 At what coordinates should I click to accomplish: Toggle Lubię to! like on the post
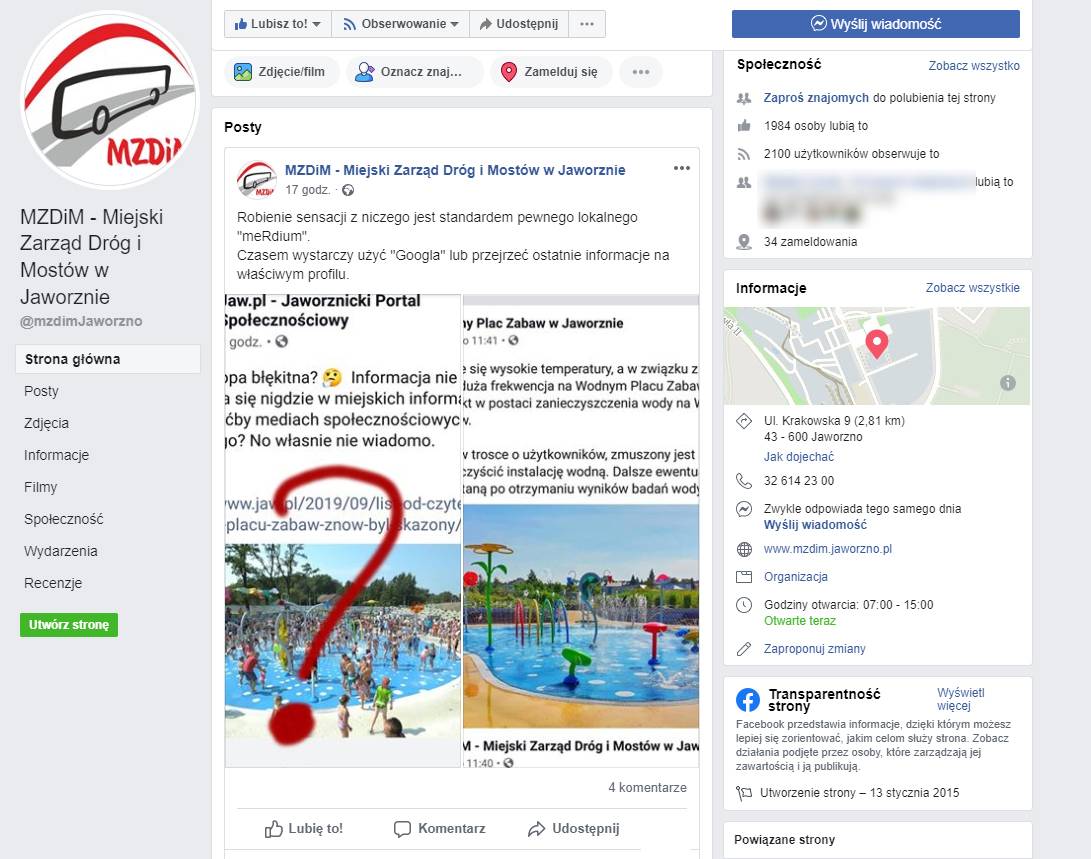[304, 828]
